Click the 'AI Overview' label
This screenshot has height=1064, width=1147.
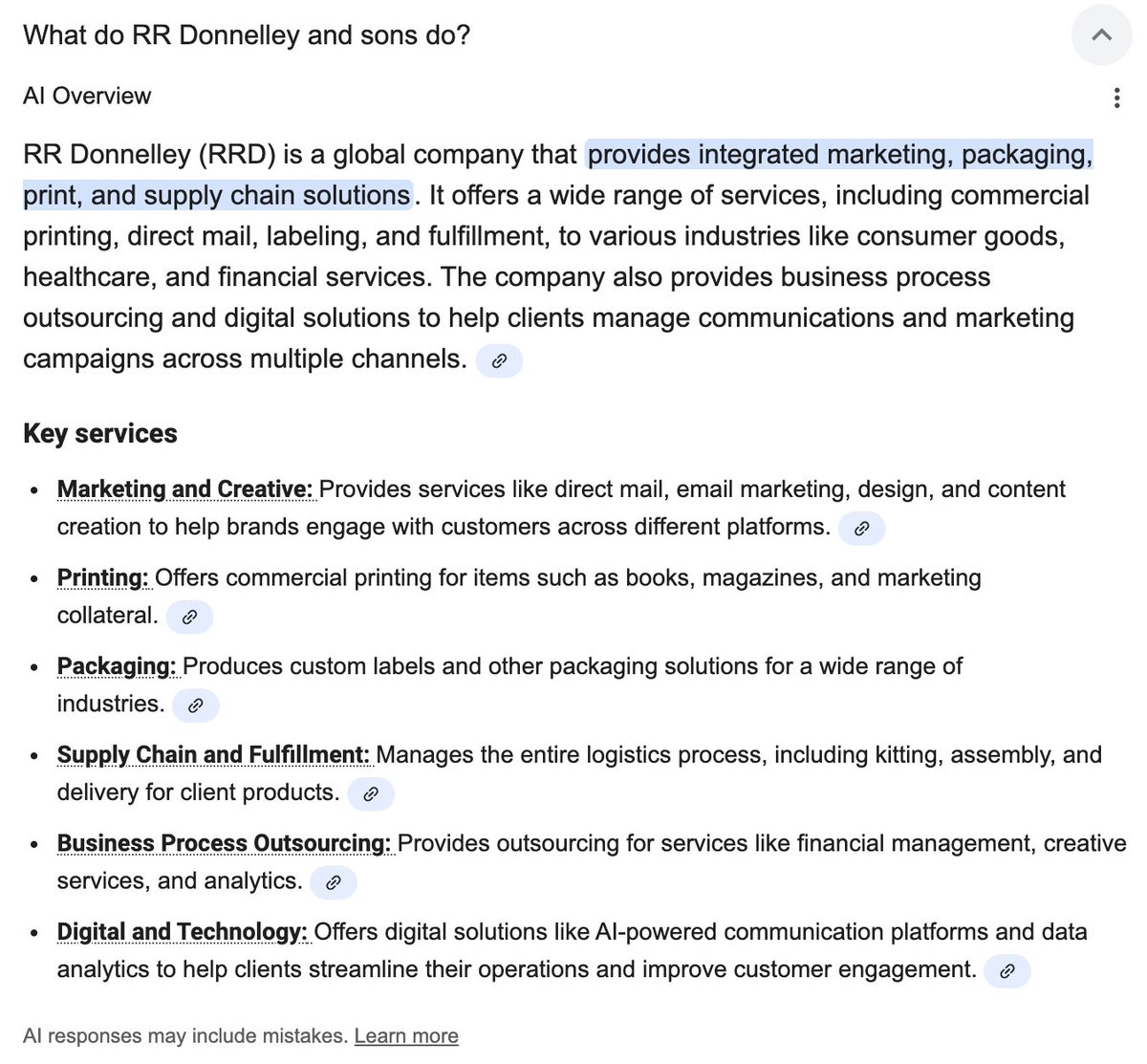tap(87, 96)
